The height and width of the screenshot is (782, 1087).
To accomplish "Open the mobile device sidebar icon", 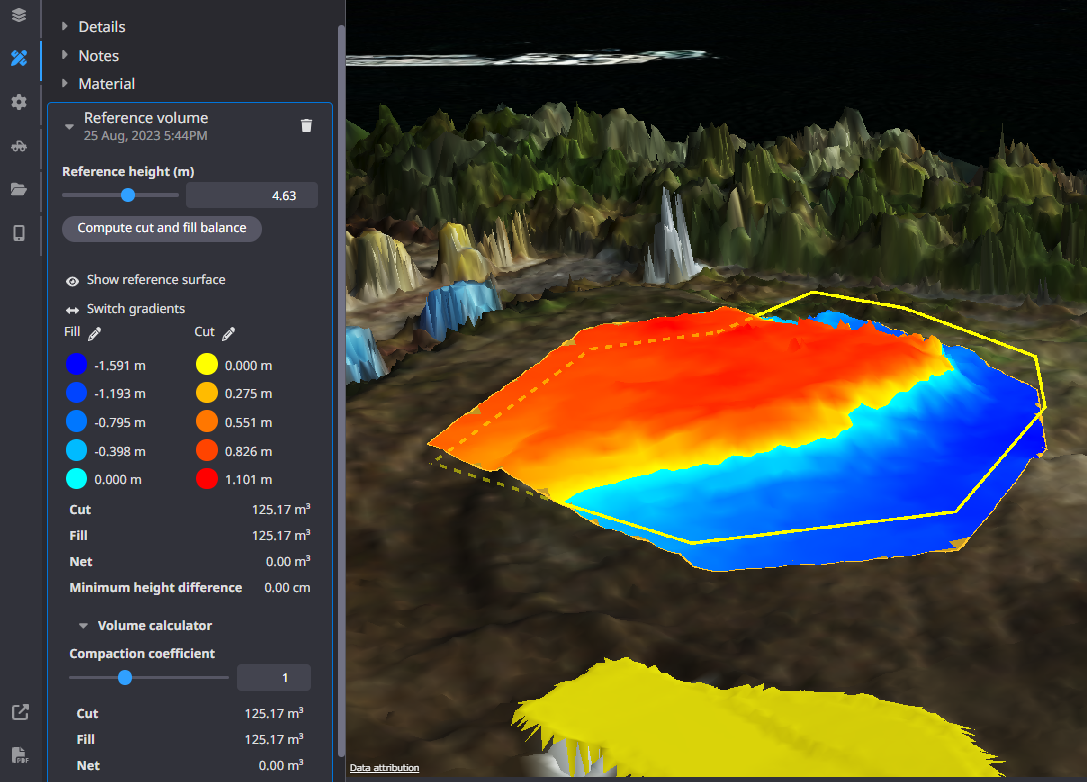I will [x=19, y=233].
